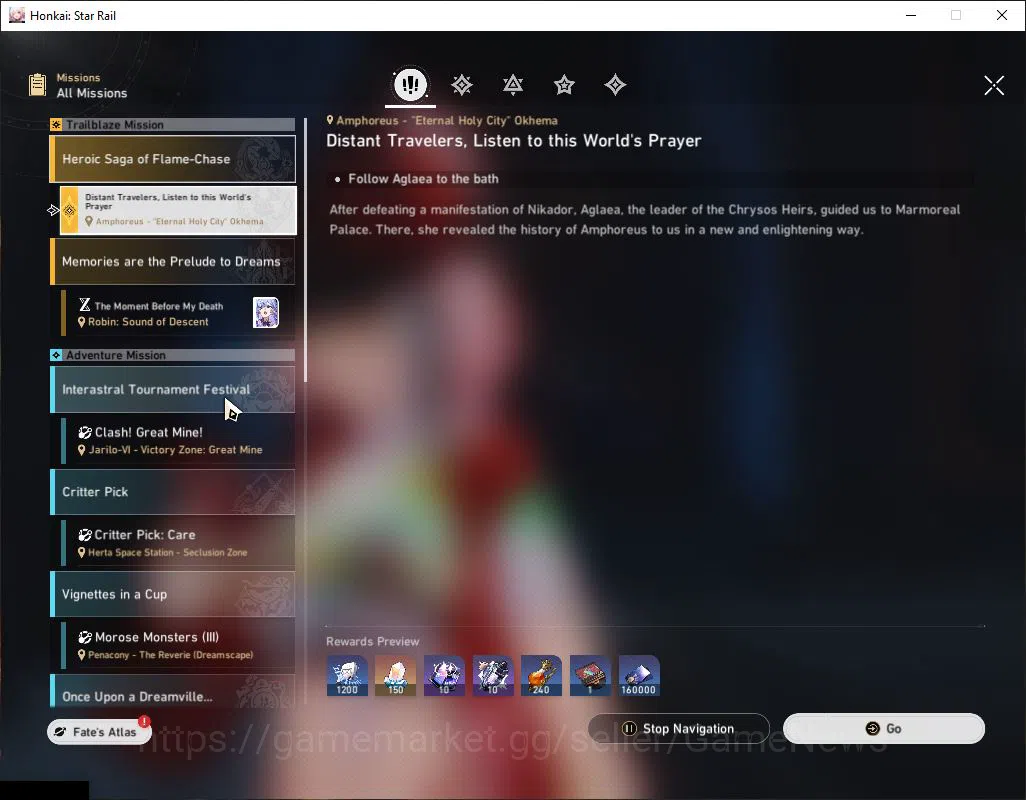This screenshot has height=800, width=1026.
Task: Click the mission icon beside Critter Pick: Care
Action: [85, 535]
